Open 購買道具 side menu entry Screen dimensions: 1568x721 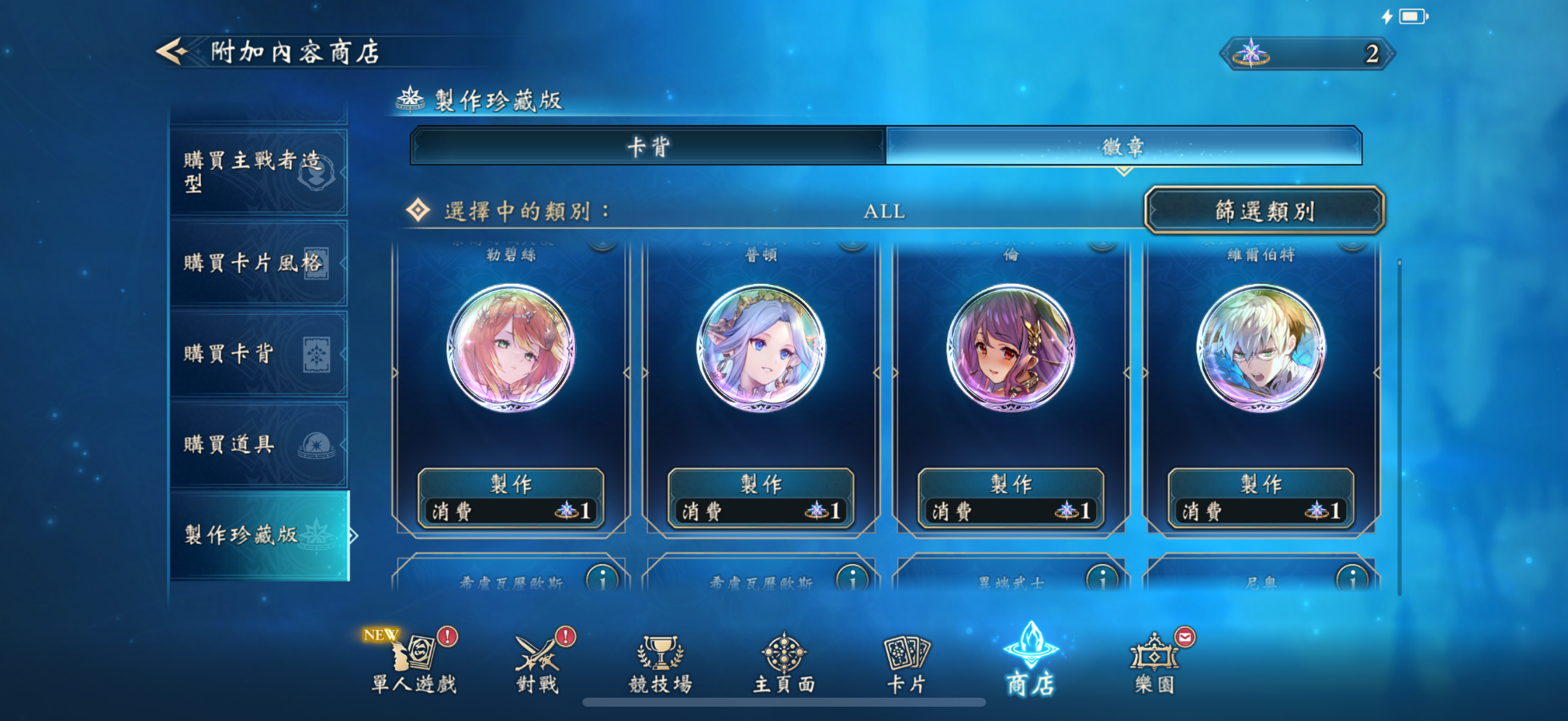point(259,444)
